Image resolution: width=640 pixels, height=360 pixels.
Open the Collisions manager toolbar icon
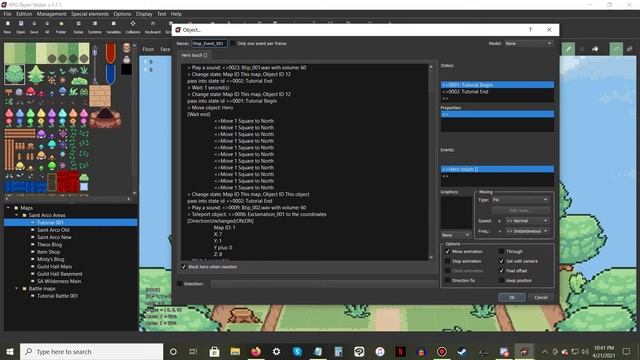coord(133,27)
